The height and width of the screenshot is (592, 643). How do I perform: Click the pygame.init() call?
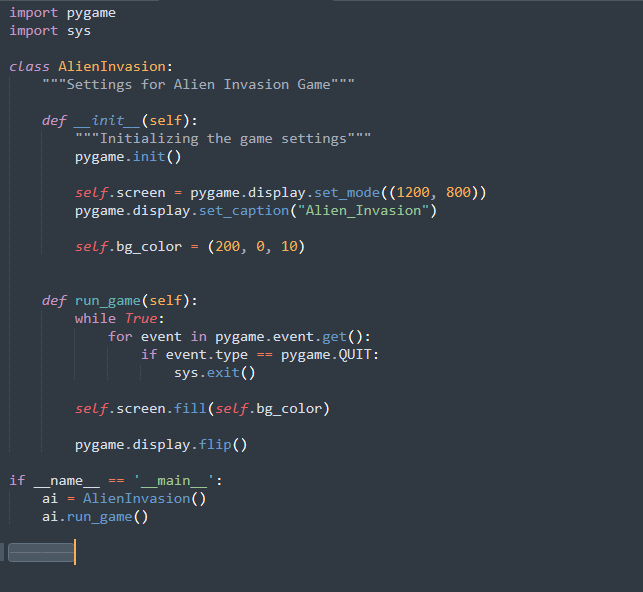(x=128, y=157)
